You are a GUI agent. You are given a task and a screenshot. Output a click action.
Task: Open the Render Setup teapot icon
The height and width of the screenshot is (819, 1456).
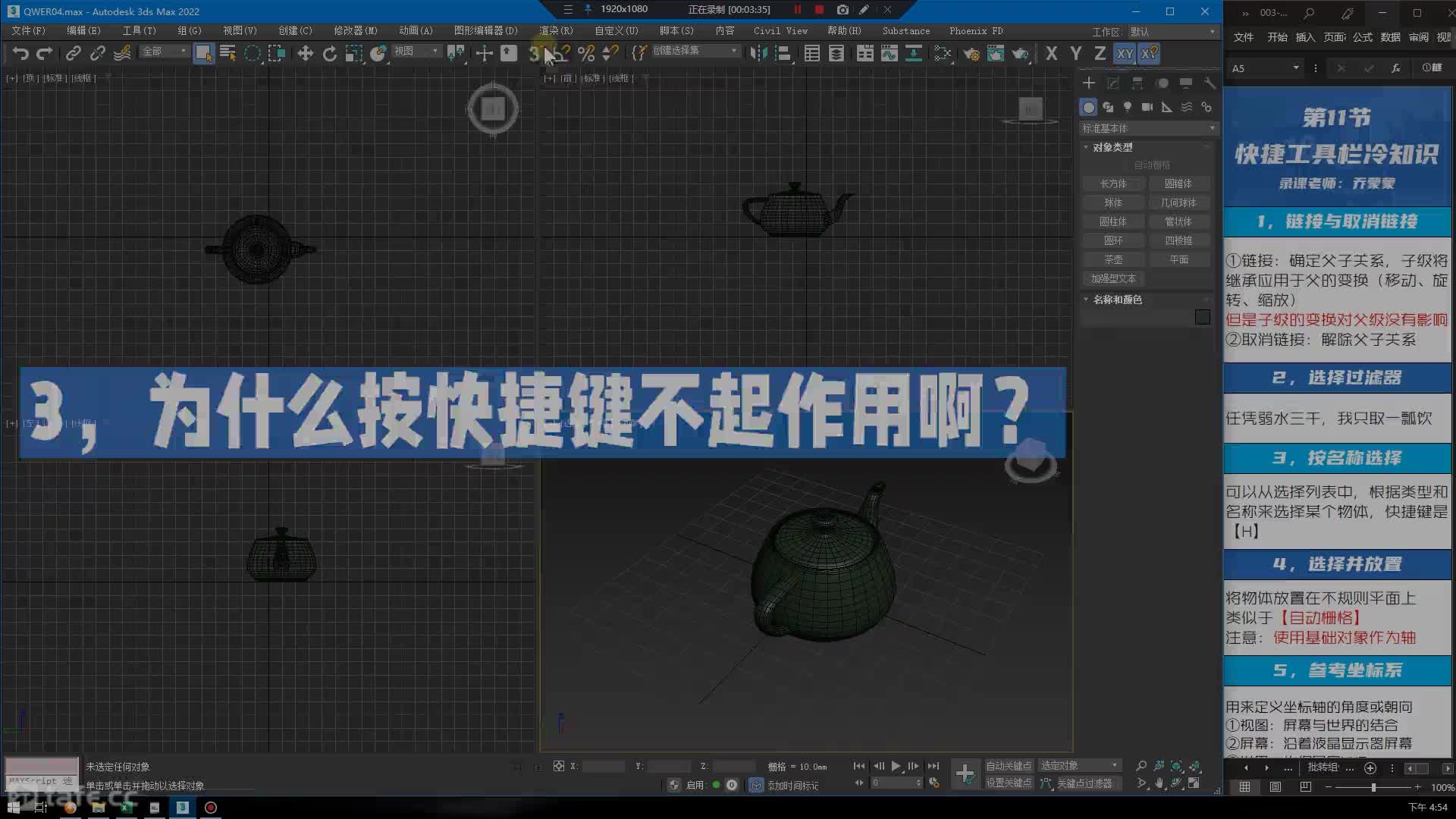pyautogui.click(x=971, y=53)
